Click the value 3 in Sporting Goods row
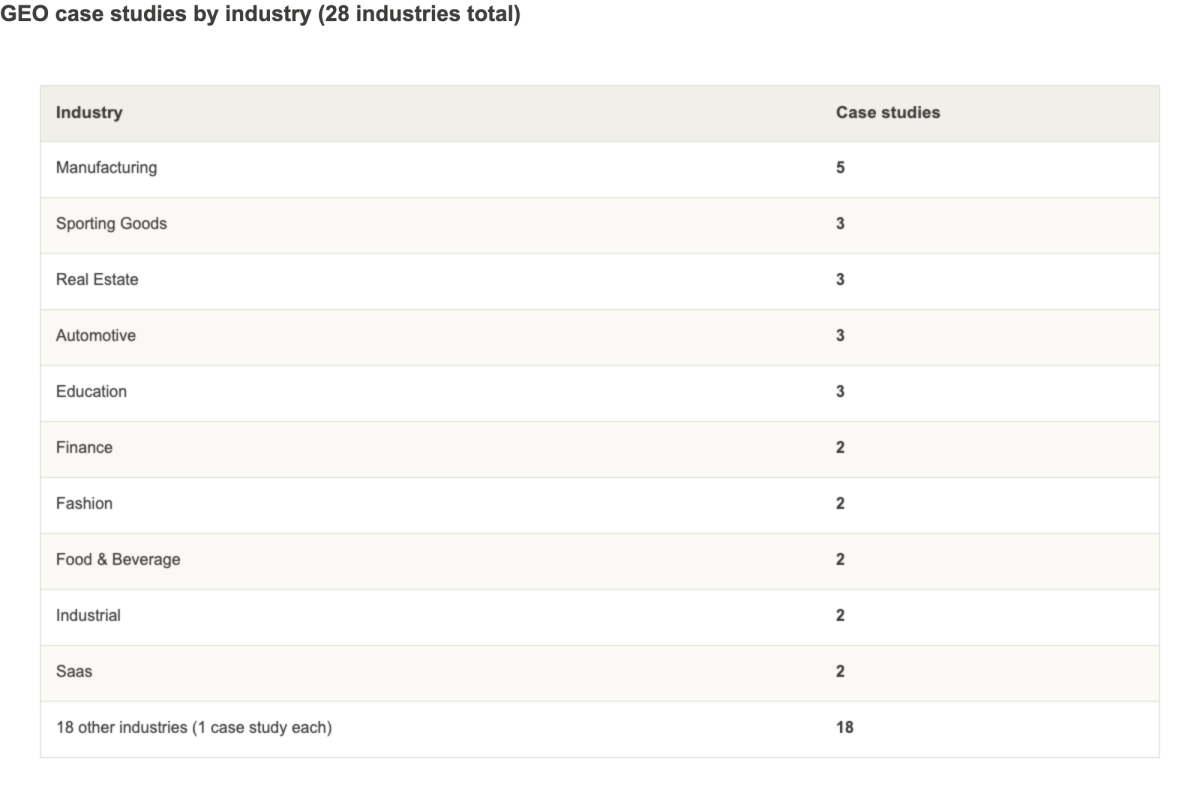This screenshot has width=1200, height=802. [840, 224]
